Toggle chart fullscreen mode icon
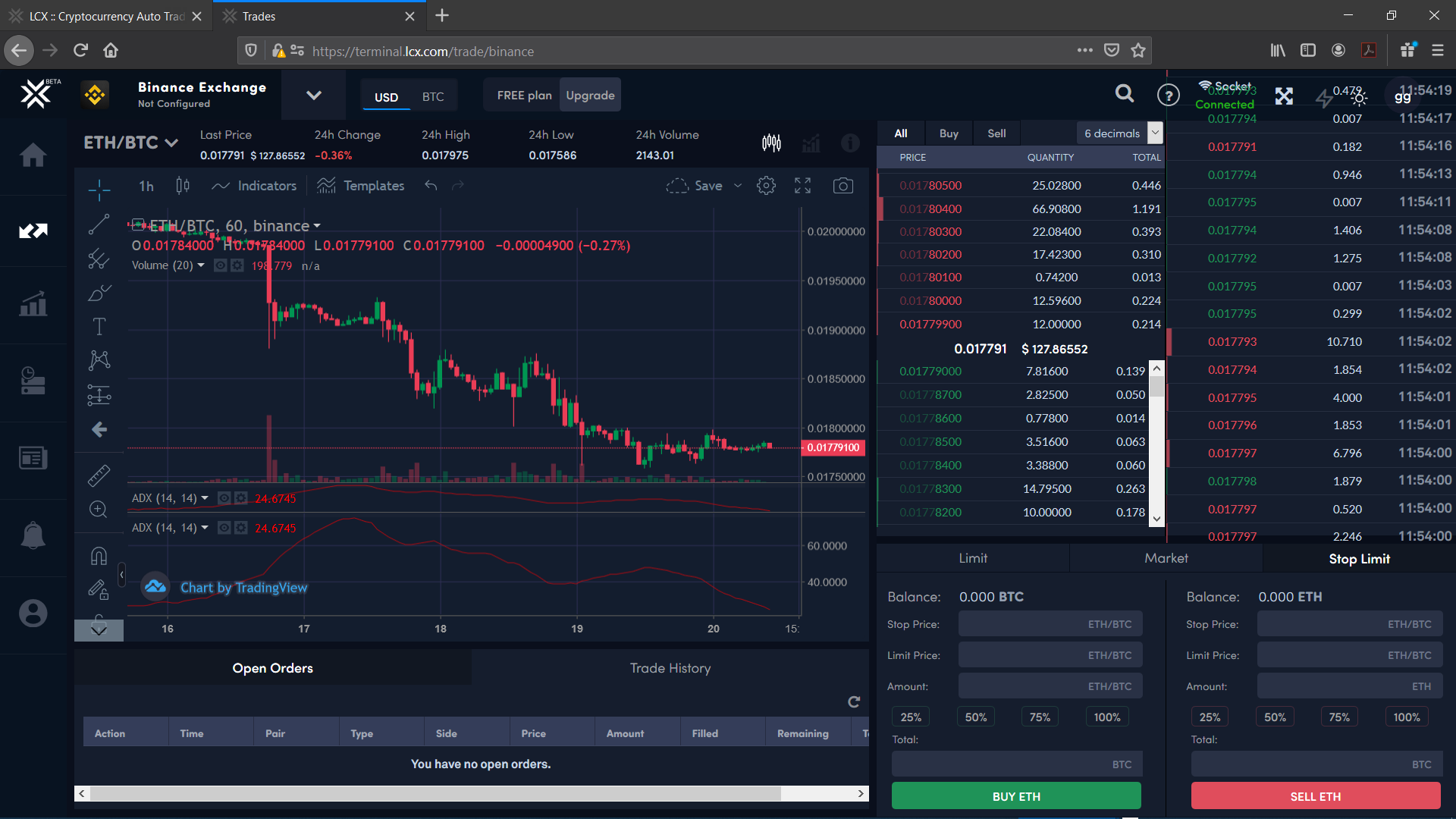Image resolution: width=1456 pixels, height=819 pixels. [x=802, y=186]
